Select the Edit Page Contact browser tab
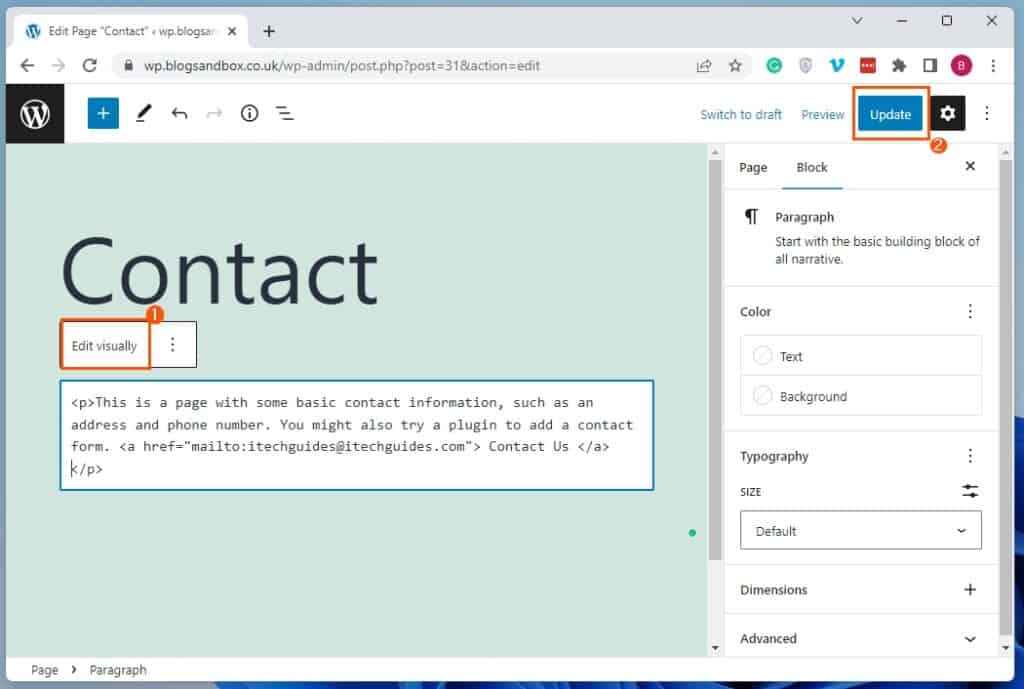1024x689 pixels. [x=131, y=31]
